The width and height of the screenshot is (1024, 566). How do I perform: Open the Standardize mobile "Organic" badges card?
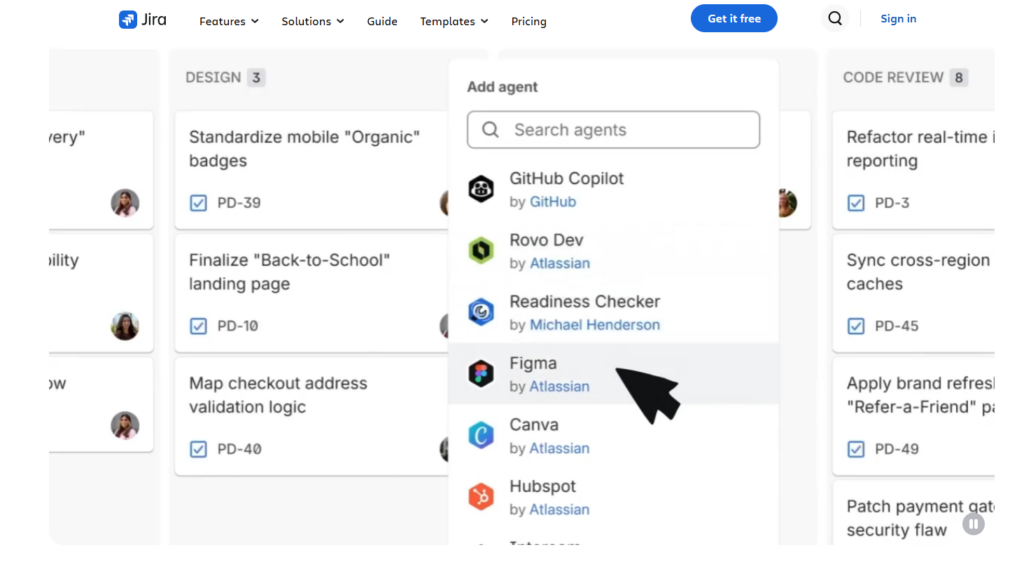(312, 170)
